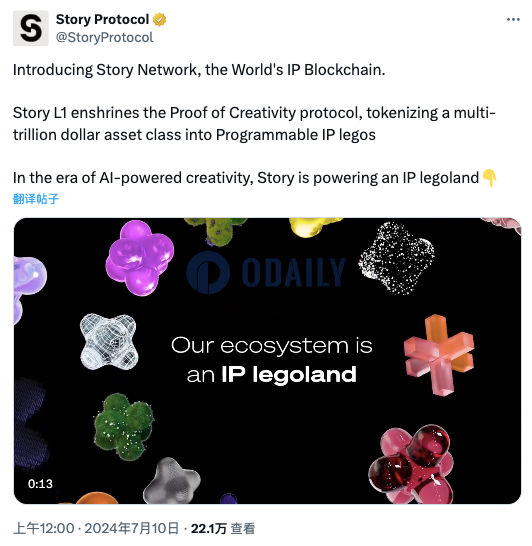
Task: Open the 2024年7月10日 post date
Action: pyautogui.click(x=132, y=528)
